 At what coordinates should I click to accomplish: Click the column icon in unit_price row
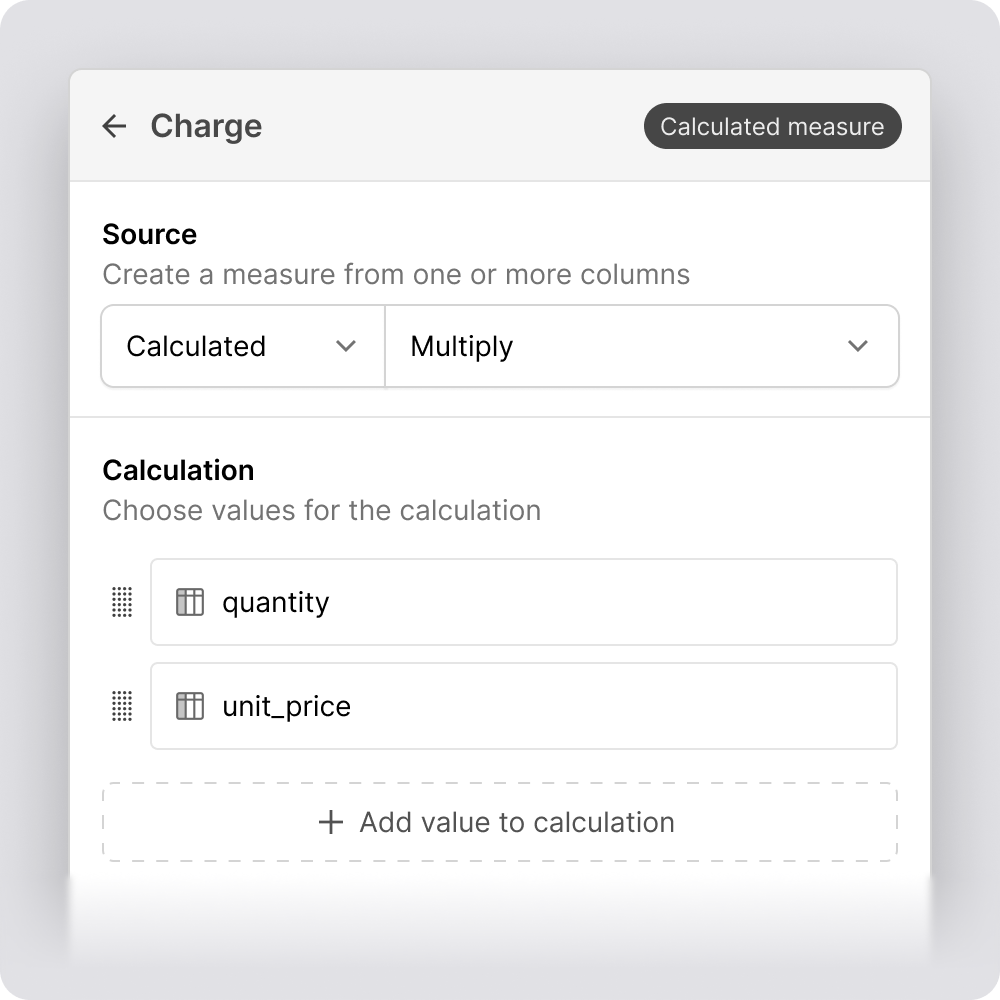[x=190, y=706]
